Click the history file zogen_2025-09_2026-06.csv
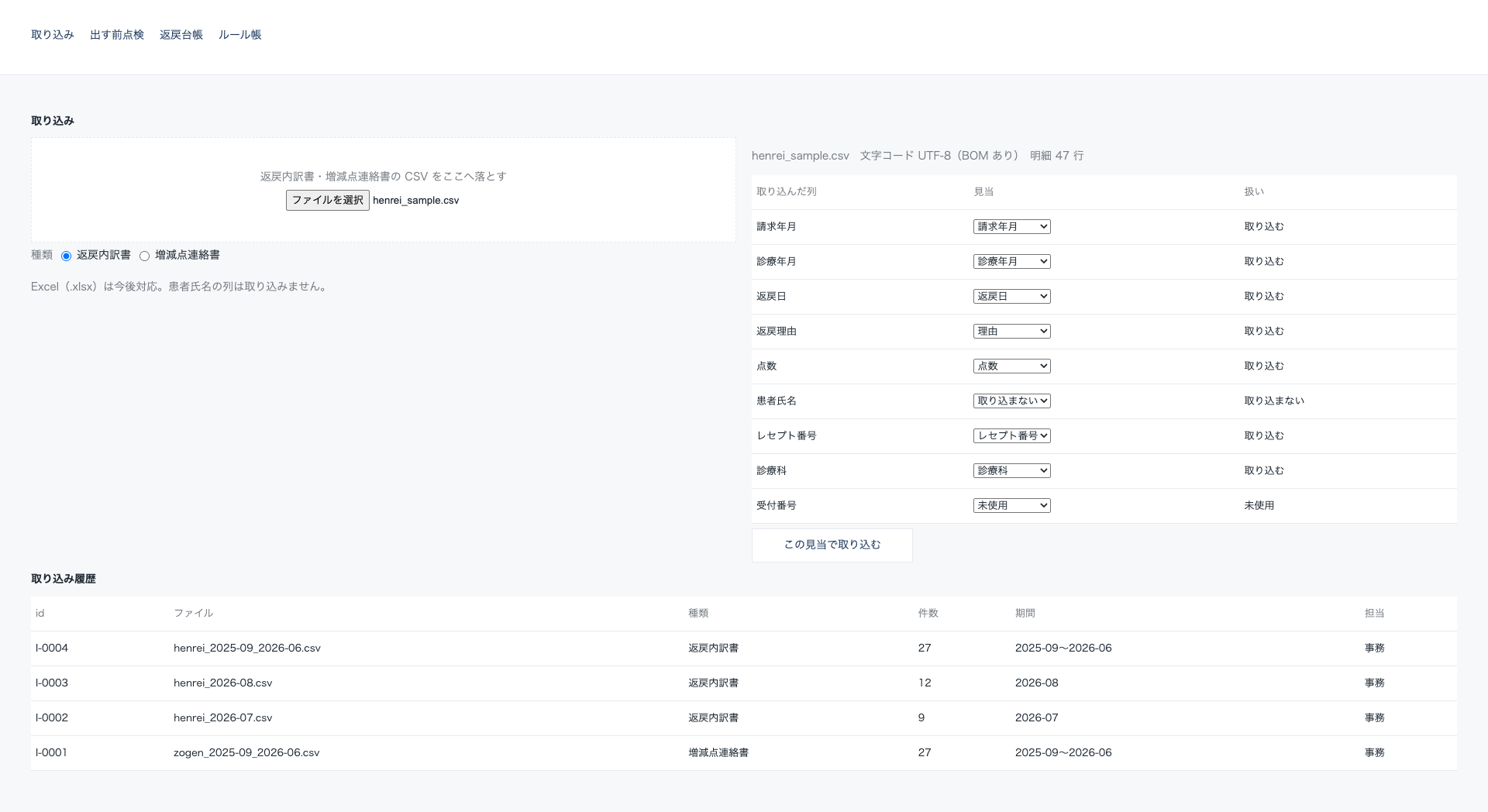 point(246,753)
